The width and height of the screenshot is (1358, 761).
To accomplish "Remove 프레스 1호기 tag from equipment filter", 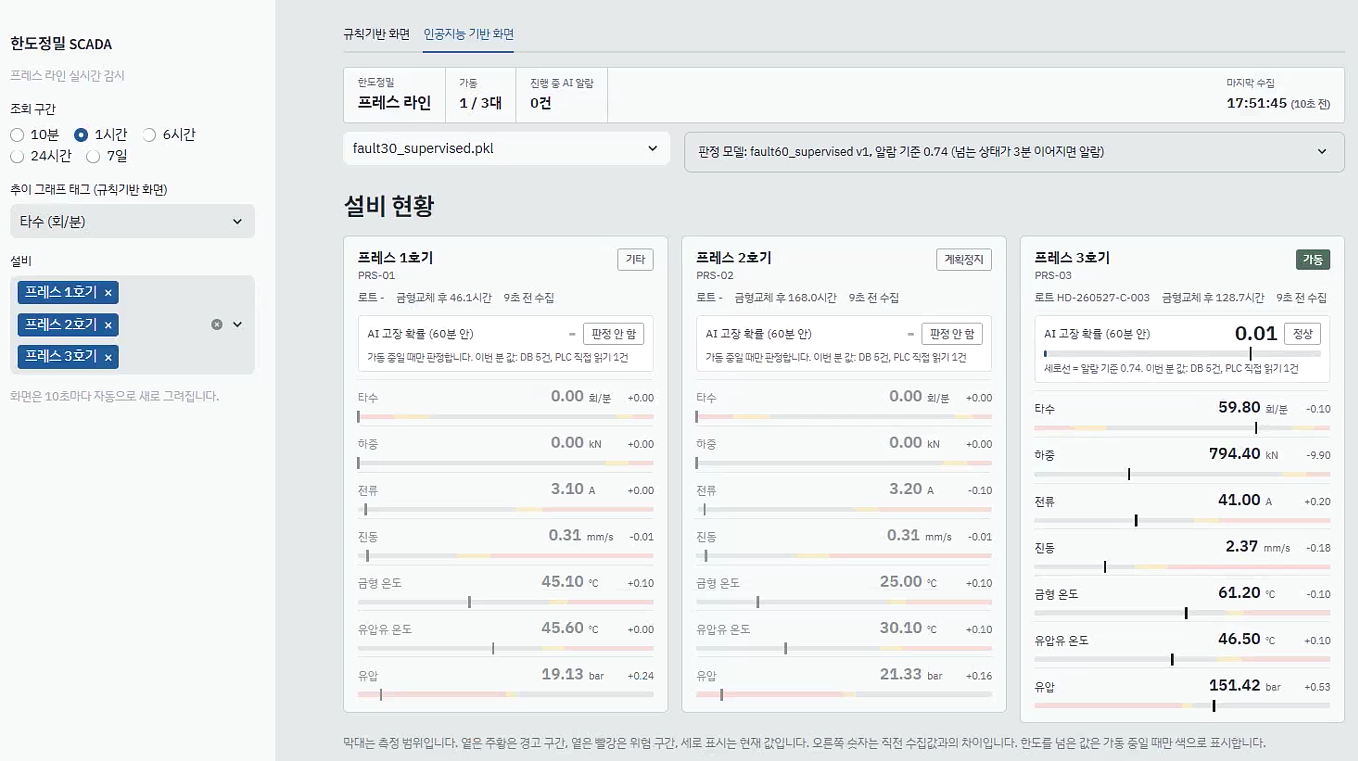I will 109,292.
